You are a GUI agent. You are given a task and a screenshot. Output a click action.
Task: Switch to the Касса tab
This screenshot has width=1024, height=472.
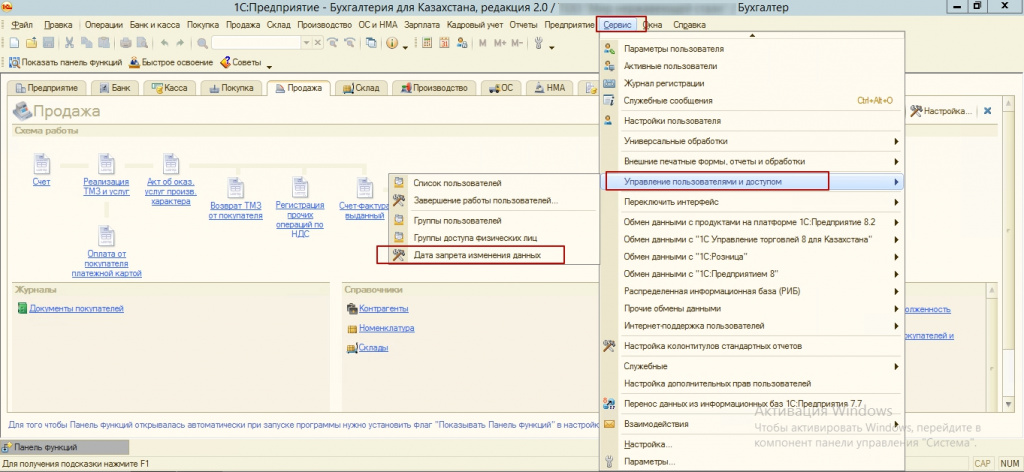(169, 88)
